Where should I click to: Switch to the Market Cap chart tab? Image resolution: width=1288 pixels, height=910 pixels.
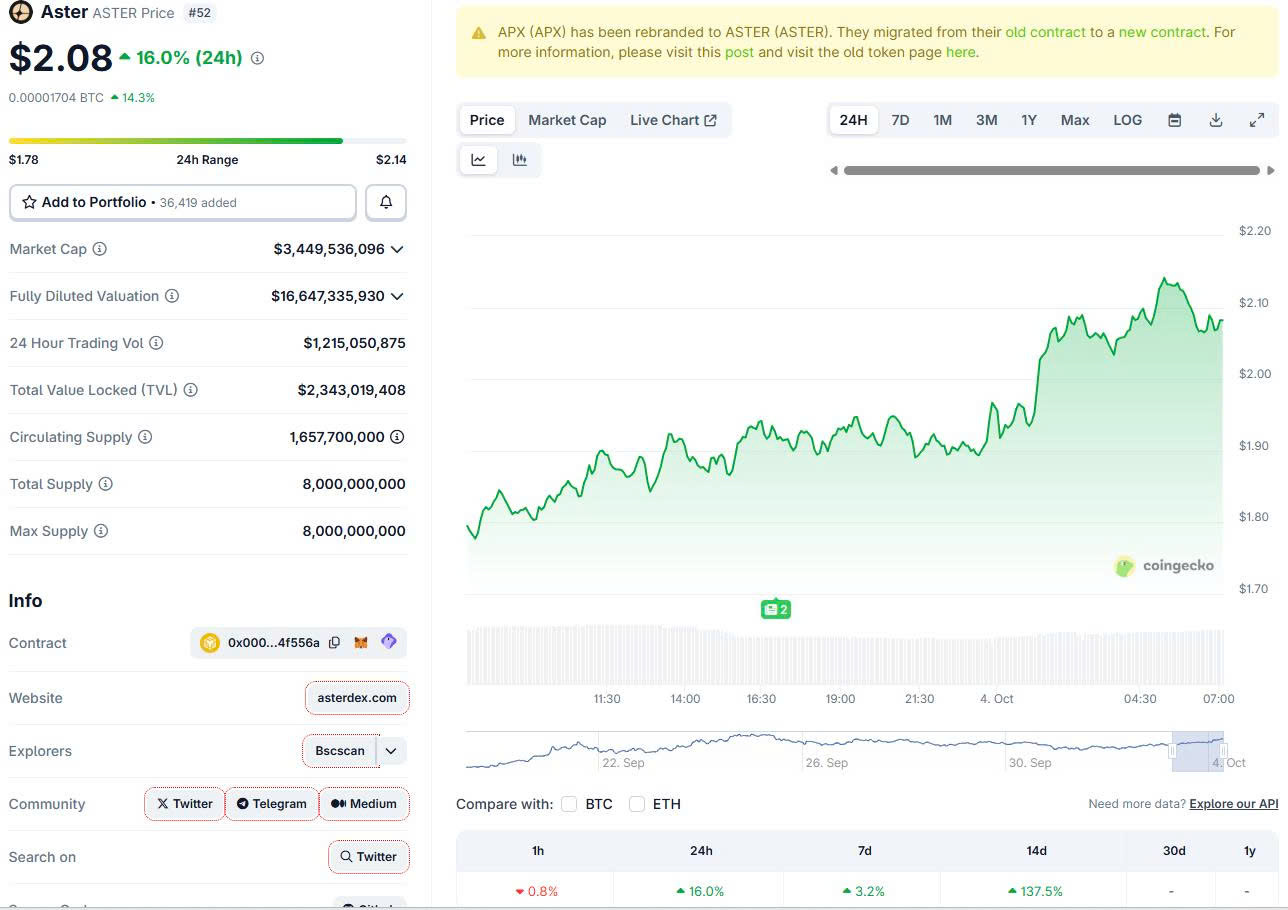[567, 119]
